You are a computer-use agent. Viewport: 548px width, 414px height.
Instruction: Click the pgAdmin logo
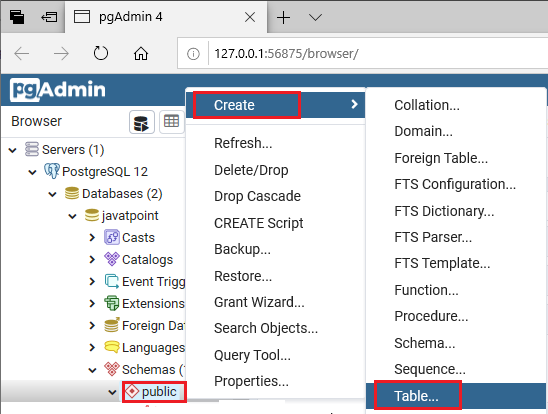58,90
